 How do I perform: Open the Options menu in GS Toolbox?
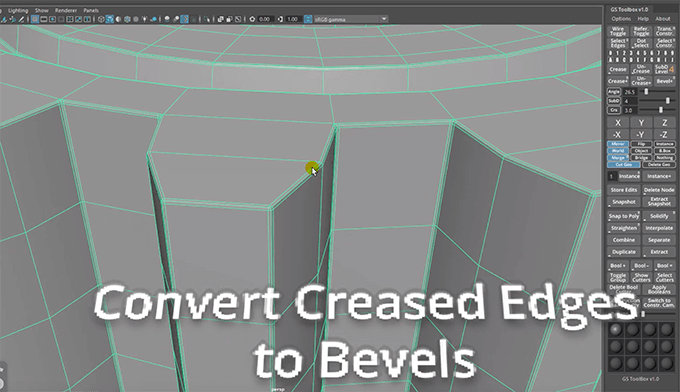tap(621, 19)
